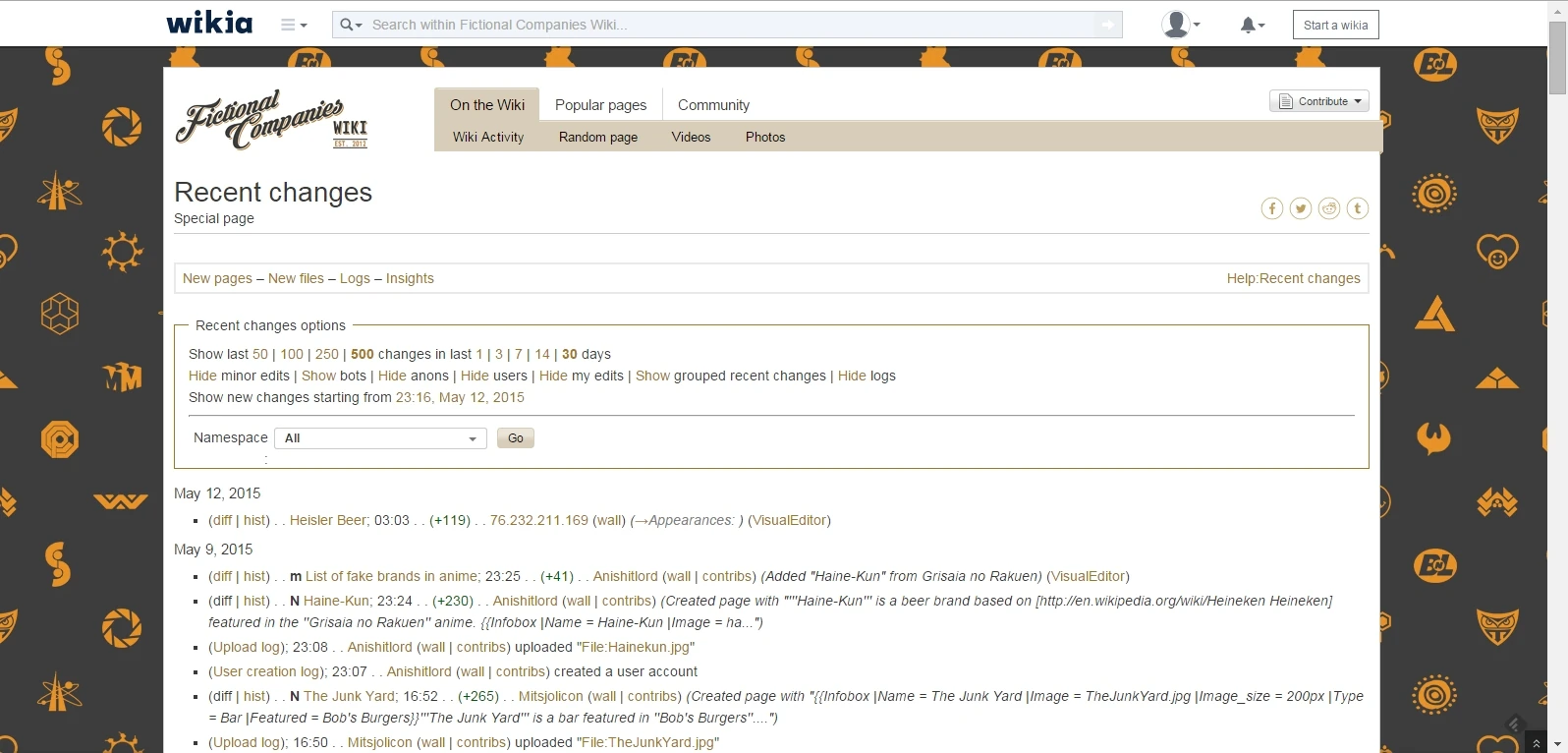This screenshot has height=753, width=1568.
Task: Open the Photos submenu item
Action: [x=765, y=137]
